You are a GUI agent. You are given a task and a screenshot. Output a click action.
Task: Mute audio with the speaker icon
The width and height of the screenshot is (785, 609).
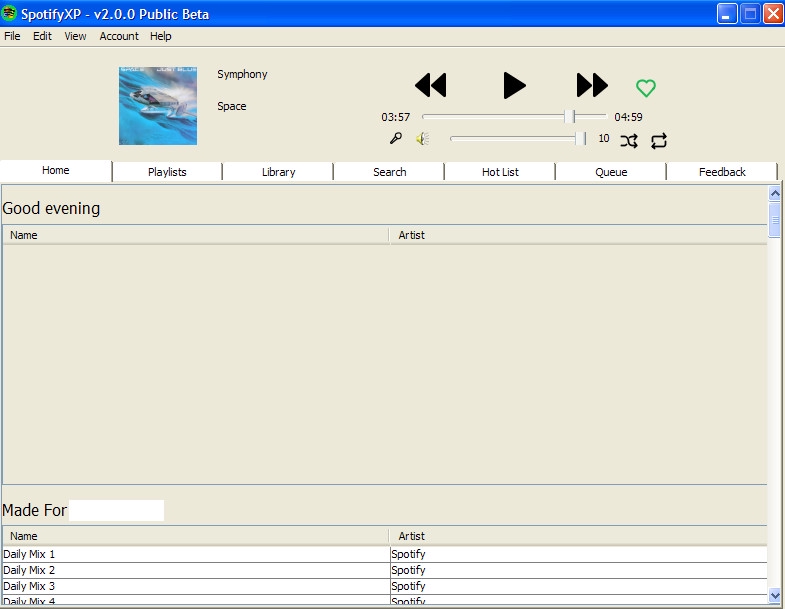[x=423, y=139]
